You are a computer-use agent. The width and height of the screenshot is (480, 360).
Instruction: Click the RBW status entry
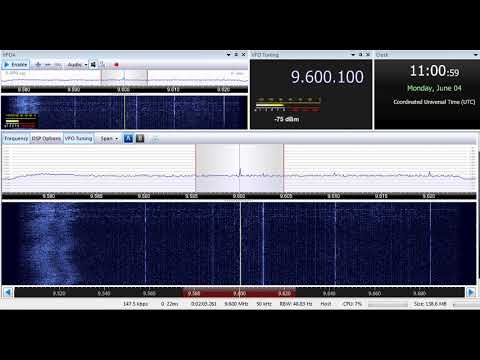click(296, 304)
